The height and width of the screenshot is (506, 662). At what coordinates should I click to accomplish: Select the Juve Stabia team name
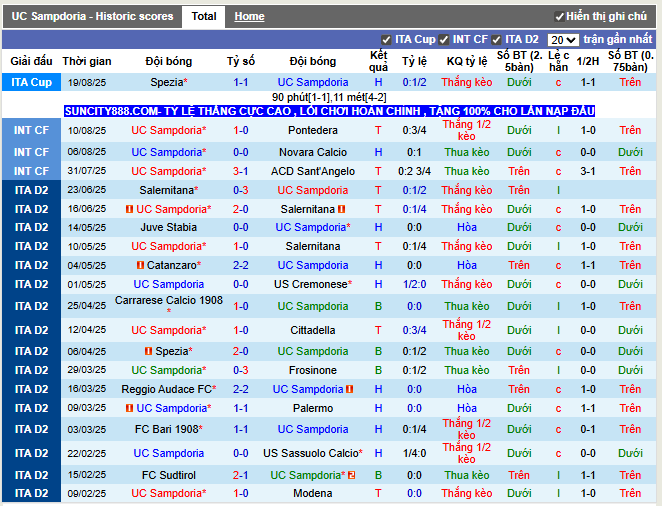click(x=168, y=227)
